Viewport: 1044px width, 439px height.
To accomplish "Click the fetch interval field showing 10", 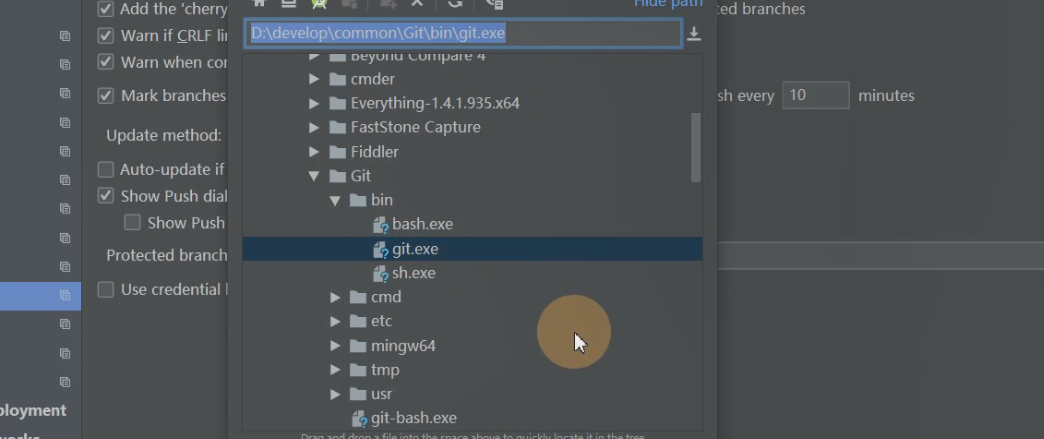I will point(816,95).
